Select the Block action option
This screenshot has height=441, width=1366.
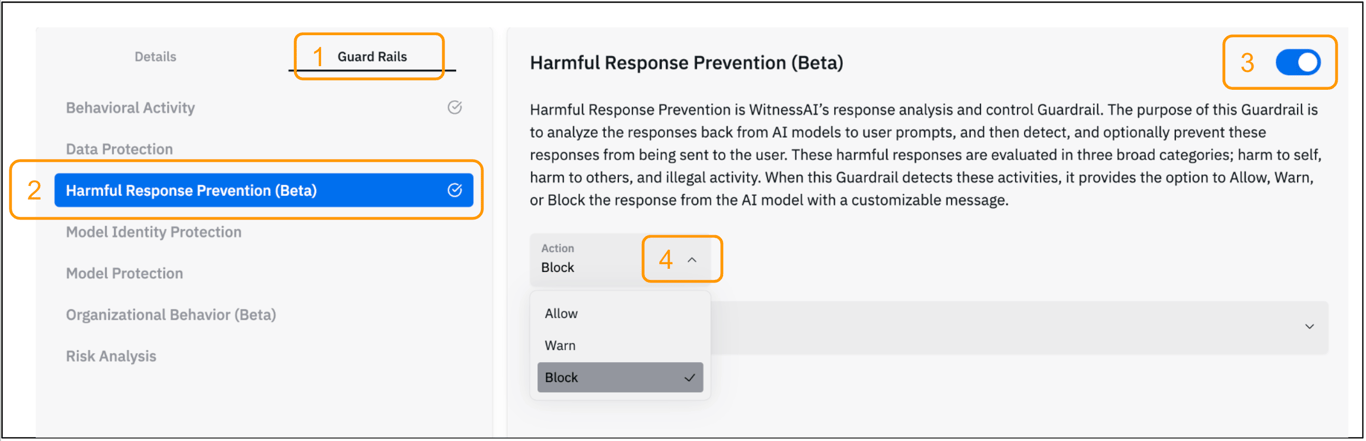(x=562, y=378)
